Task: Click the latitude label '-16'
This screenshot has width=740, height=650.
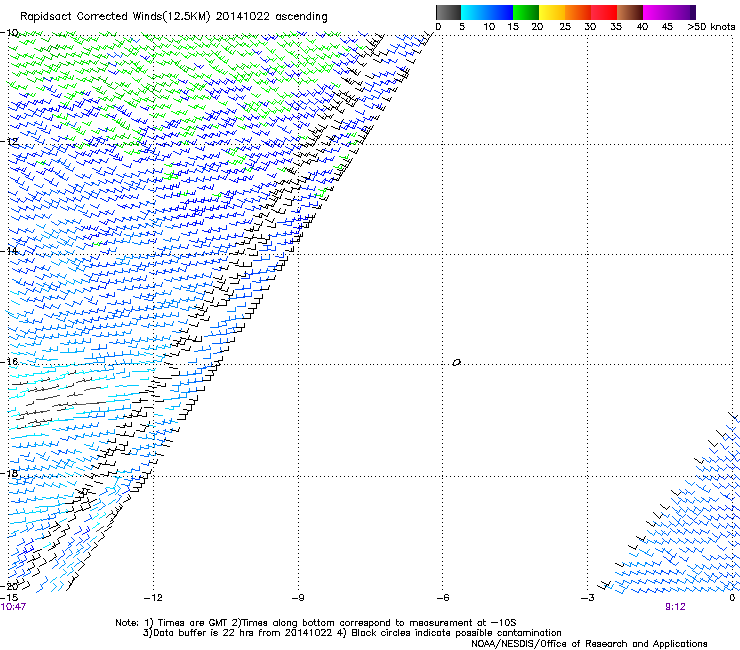Action: tap(9, 362)
